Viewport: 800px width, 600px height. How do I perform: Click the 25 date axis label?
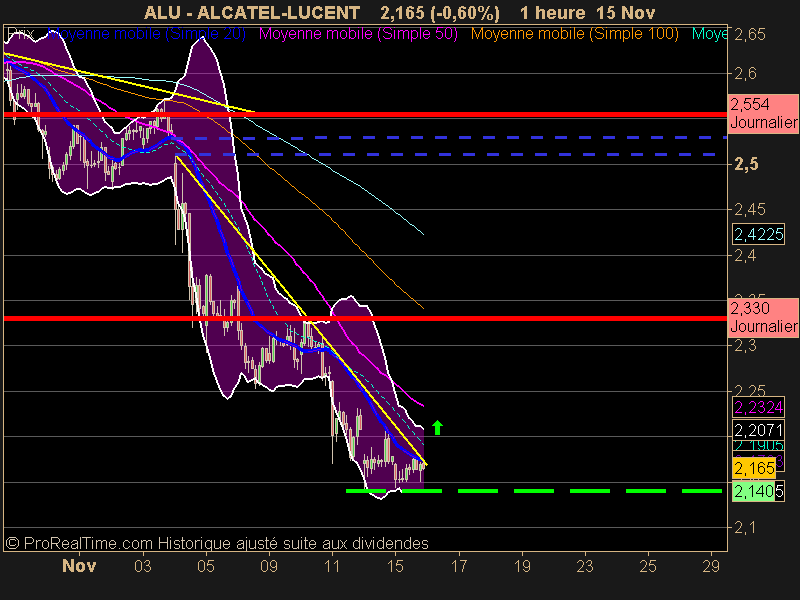point(648,566)
